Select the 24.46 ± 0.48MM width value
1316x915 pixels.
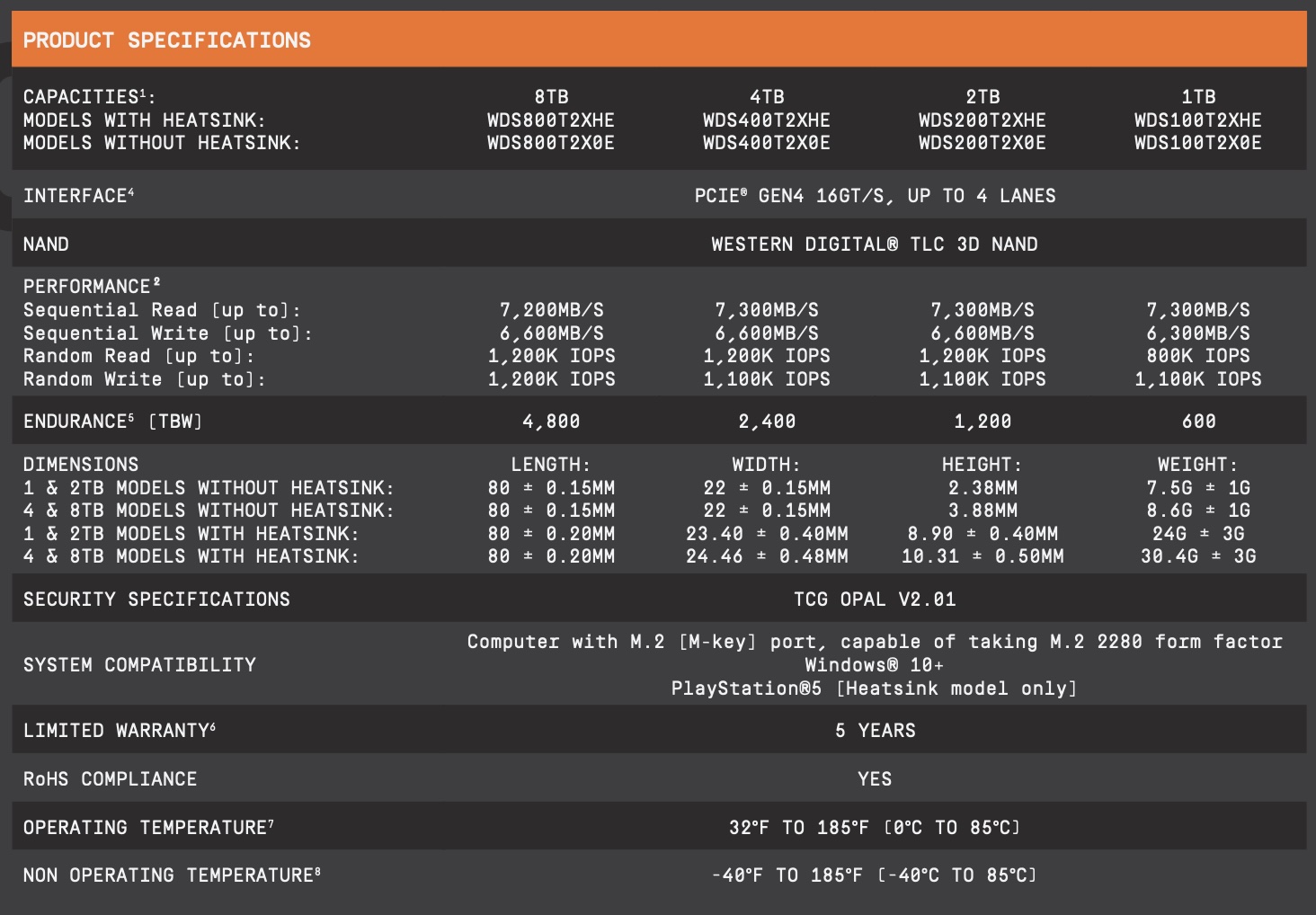(767, 556)
